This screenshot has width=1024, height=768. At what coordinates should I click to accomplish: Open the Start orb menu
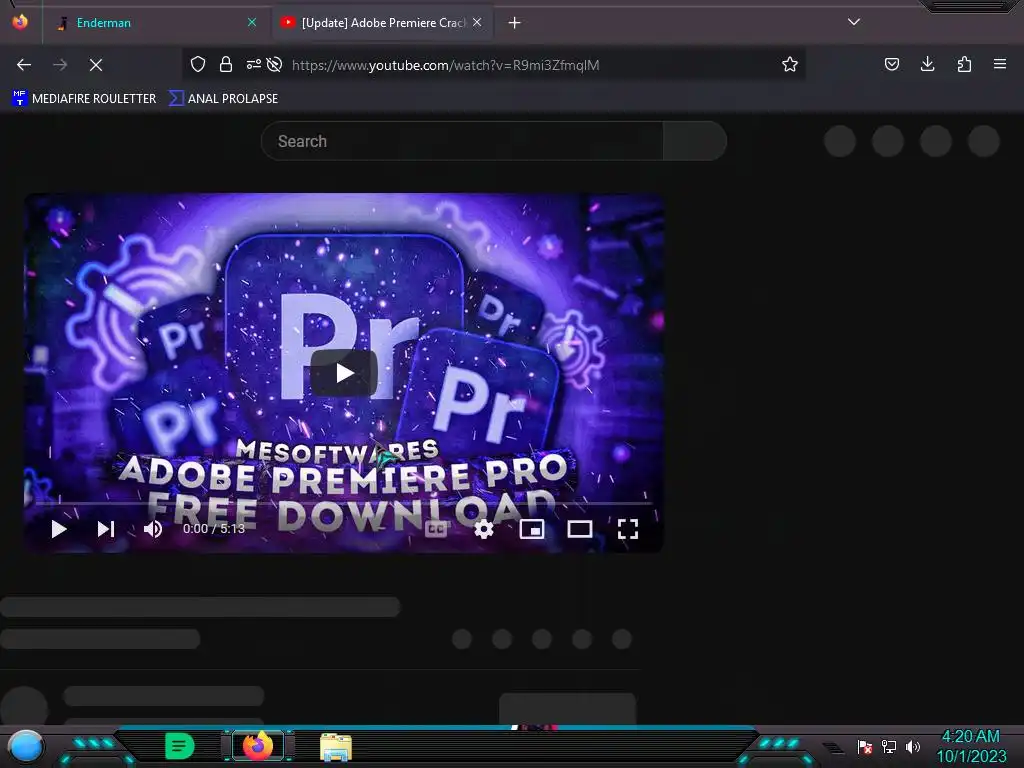25,747
